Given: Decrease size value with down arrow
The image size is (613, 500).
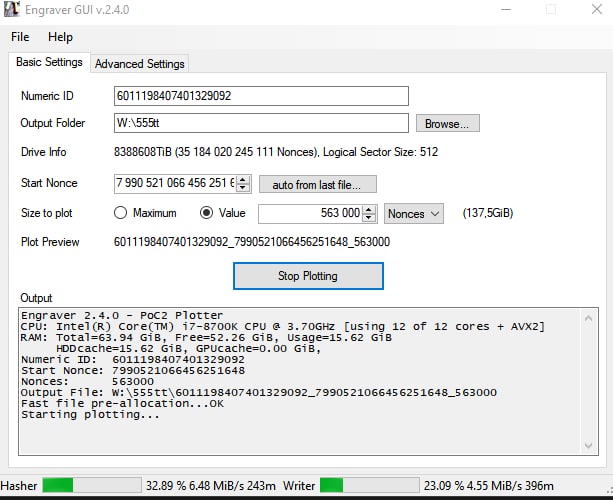Looking at the screenshot, I should click(x=369, y=218).
